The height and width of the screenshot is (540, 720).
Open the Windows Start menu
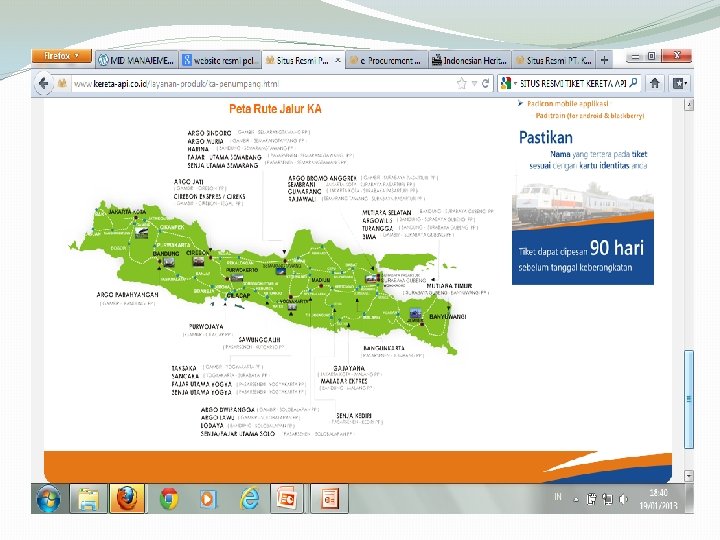pos(48,499)
